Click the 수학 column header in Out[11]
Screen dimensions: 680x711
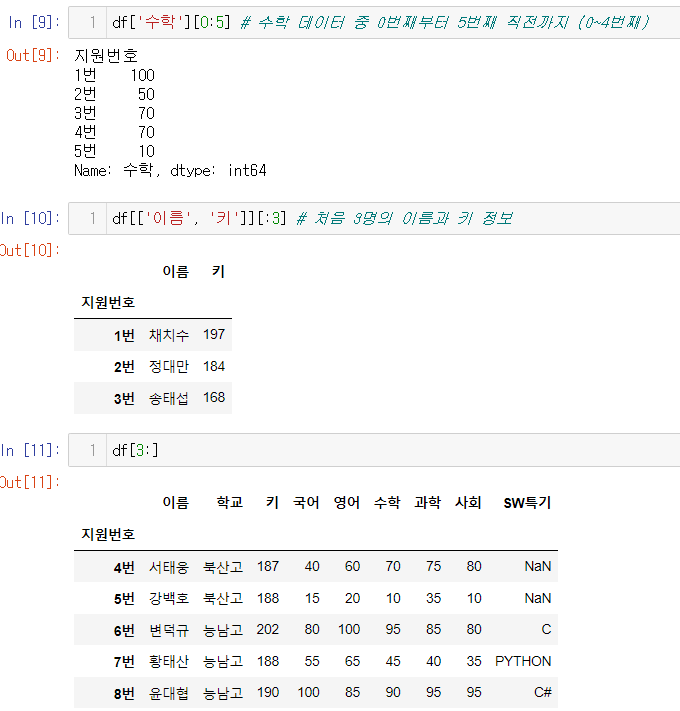(x=387, y=502)
